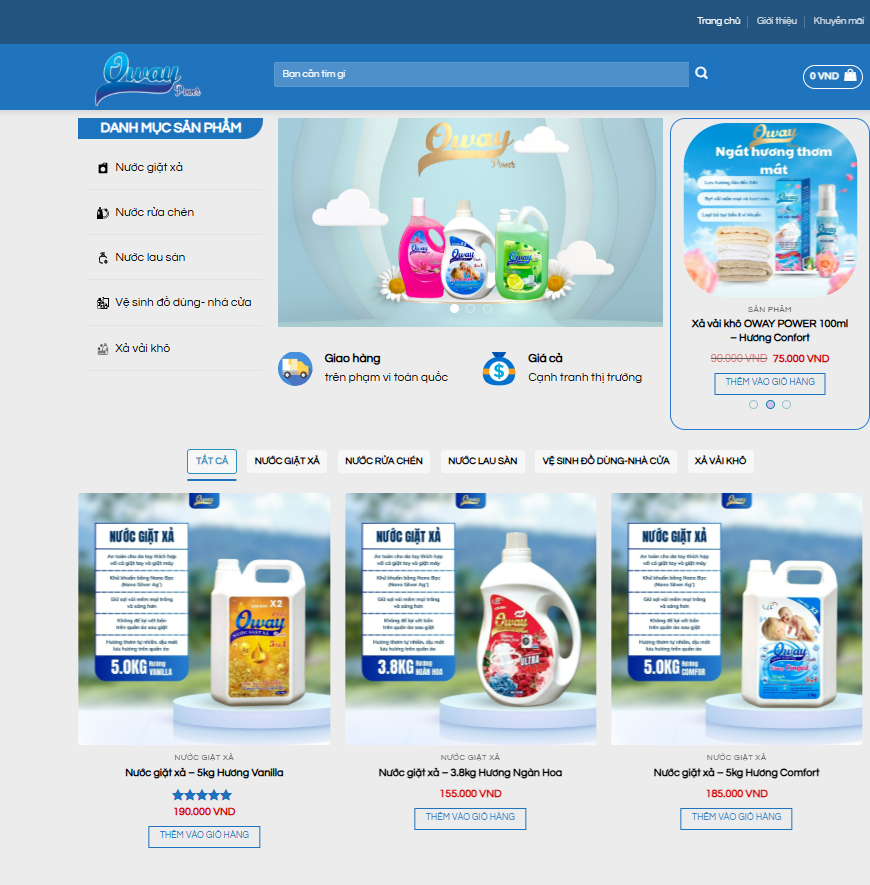Switch to the NƯỚC RỬA CHÉN tab
The width and height of the screenshot is (870, 885).
(384, 461)
